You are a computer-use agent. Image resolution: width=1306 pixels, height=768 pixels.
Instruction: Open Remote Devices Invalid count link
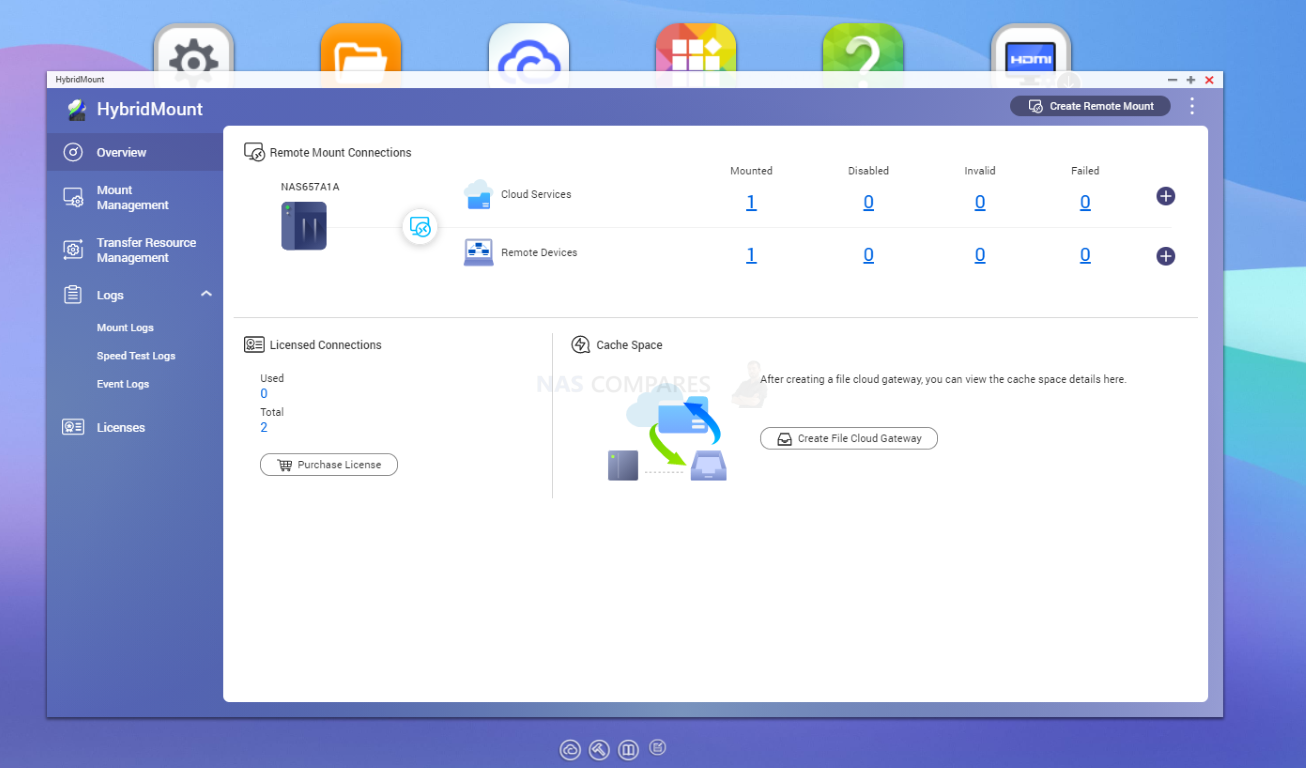(x=980, y=255)
